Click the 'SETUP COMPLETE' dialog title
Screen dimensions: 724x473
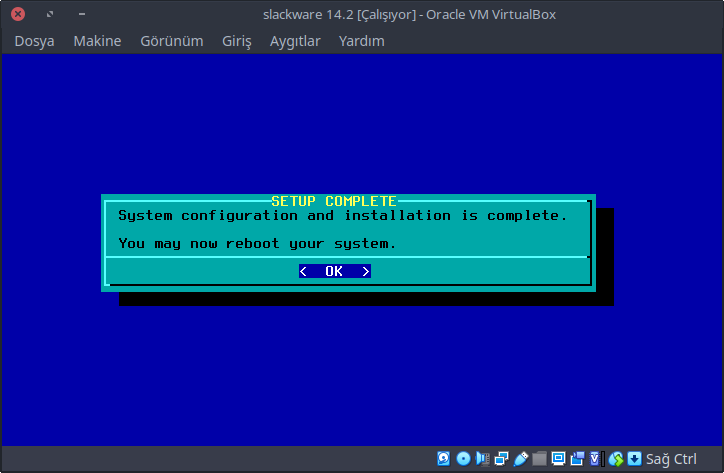click(x=334, y=201)
